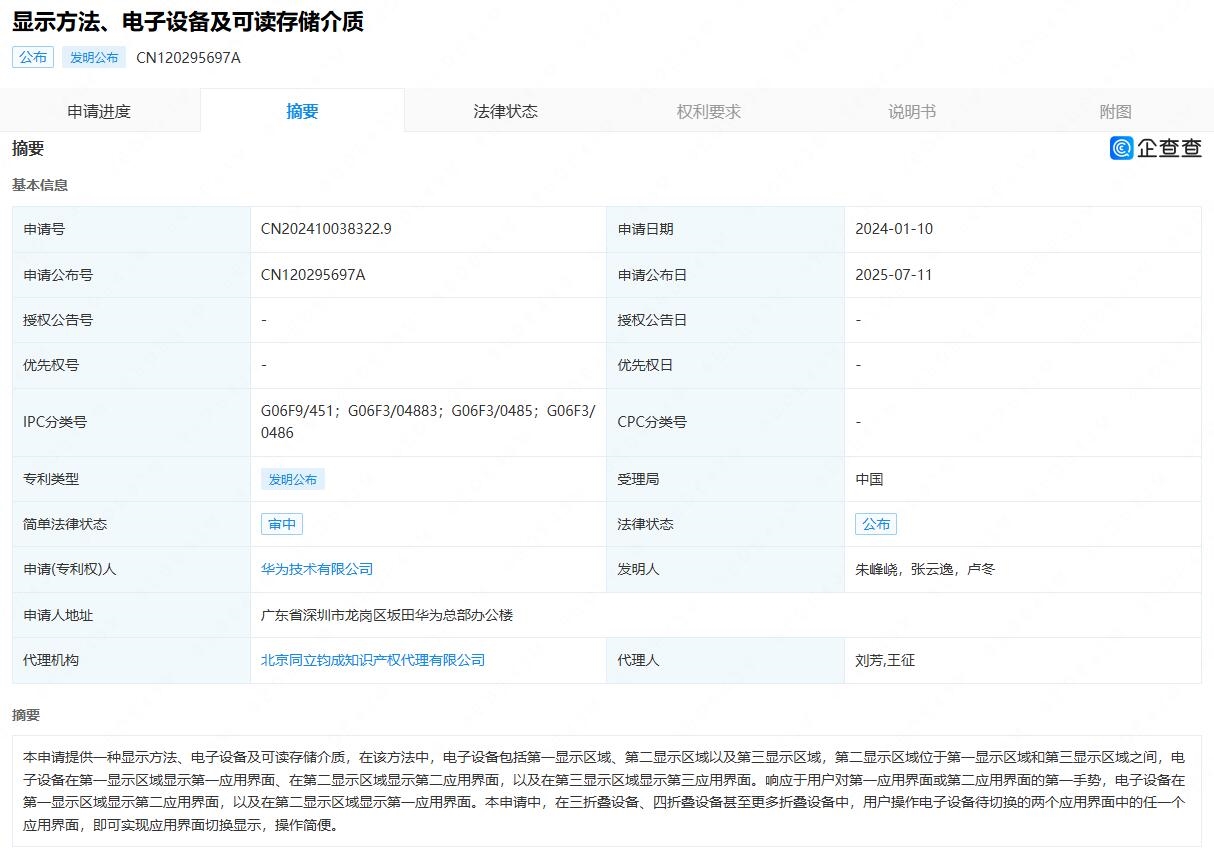The height and width of the screenshot is (865, 1214).
Task: Click the IPC classification codes cell
Action: click(x=427, y=422)
